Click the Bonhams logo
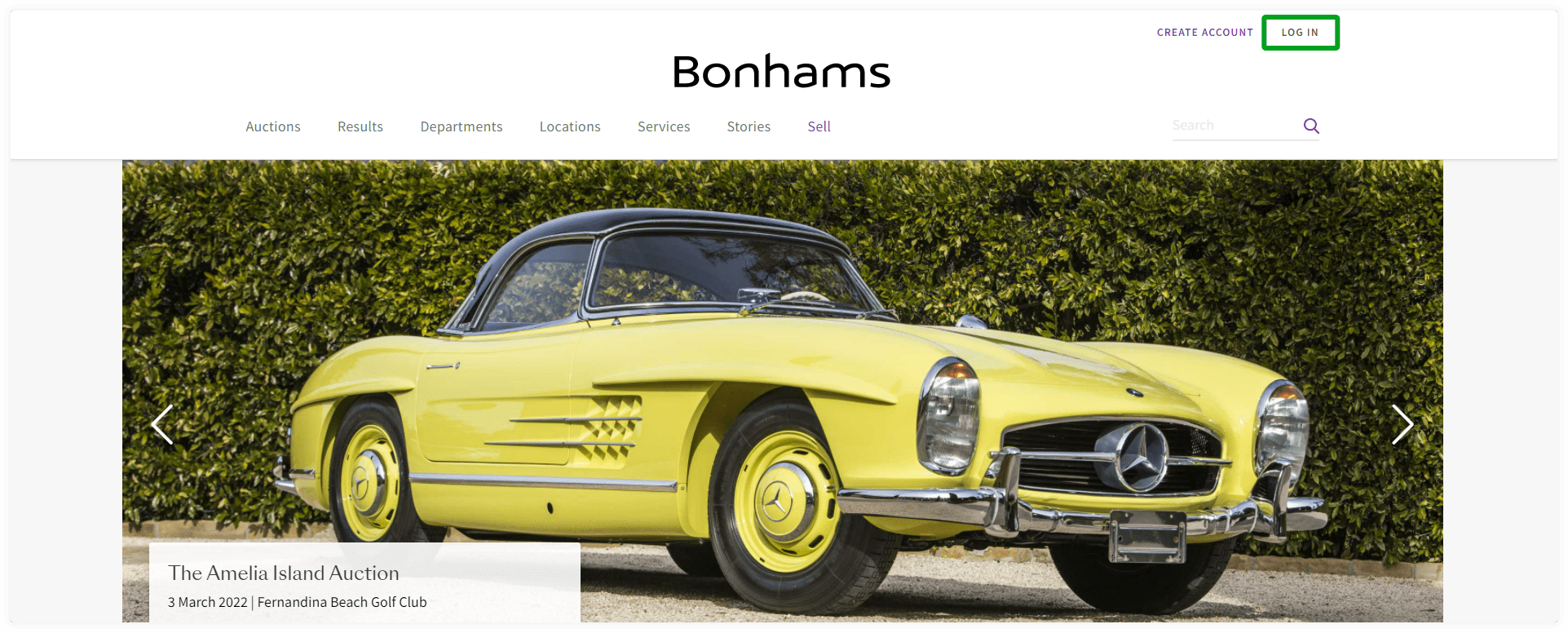 point(781,72)
